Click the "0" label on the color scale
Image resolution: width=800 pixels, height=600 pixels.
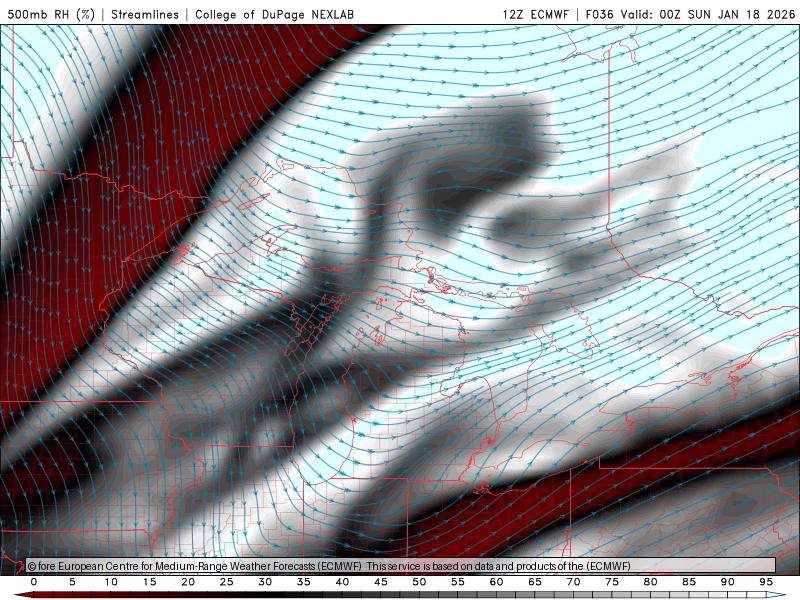click(34, 582)
